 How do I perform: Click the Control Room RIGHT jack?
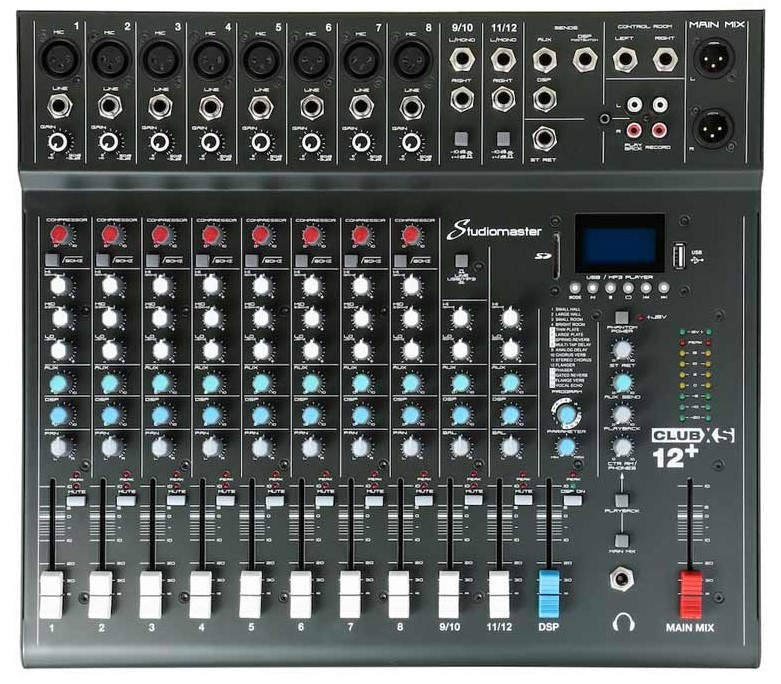click(x=664, y=59)
